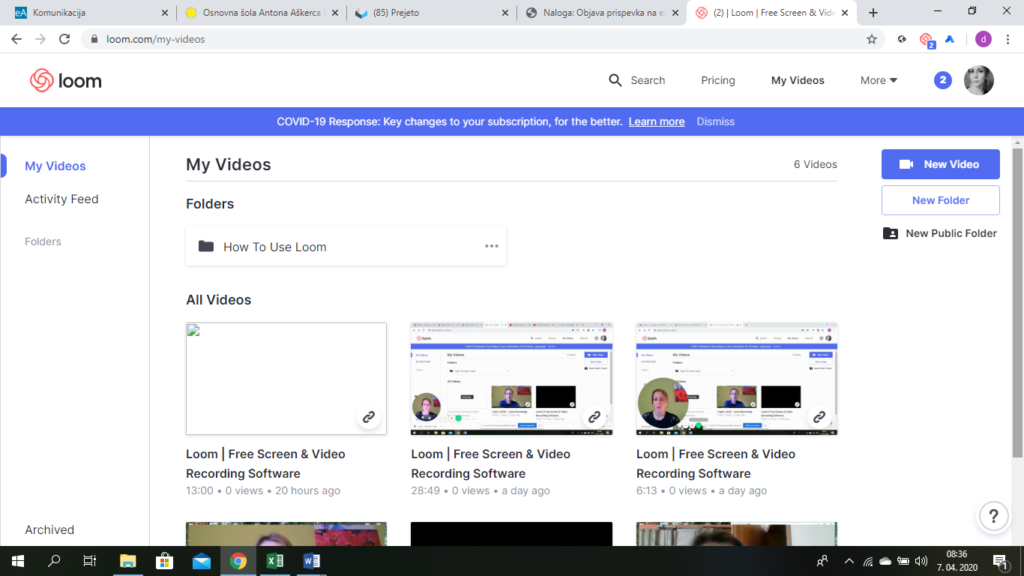Open Archived in the sidebar
This screenshot has height=576, width=1024.
49,530
